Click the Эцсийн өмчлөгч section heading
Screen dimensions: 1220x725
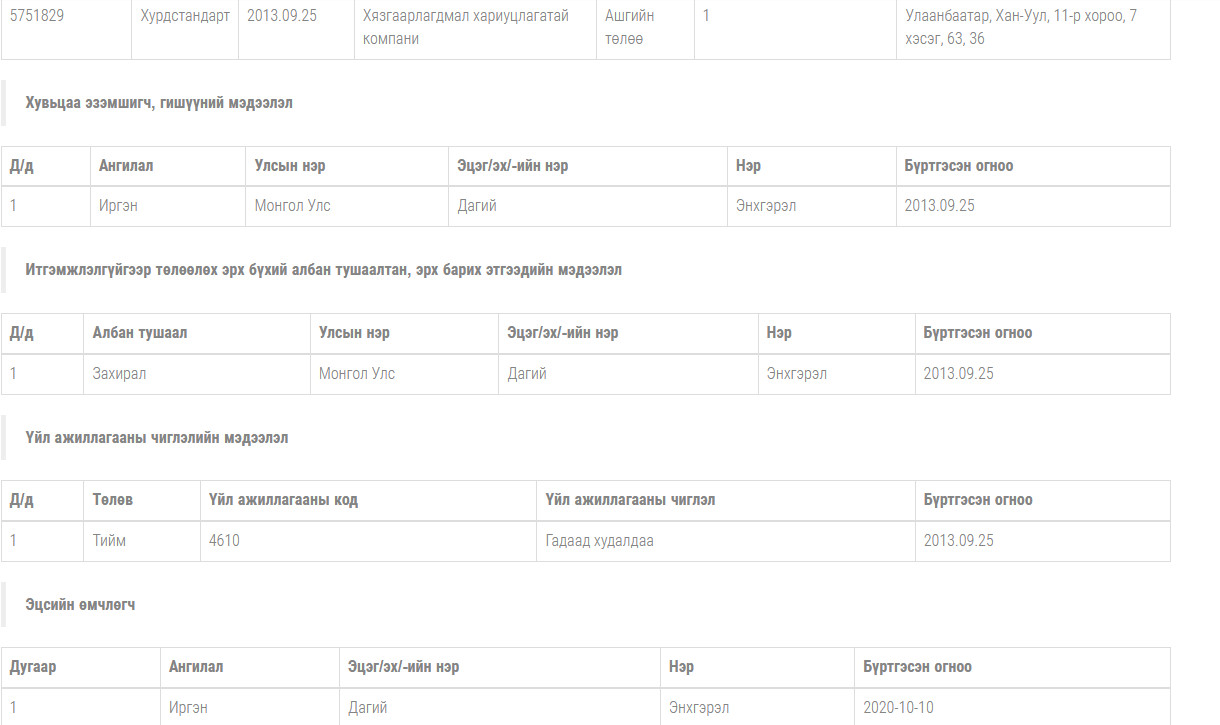(80, 605)
